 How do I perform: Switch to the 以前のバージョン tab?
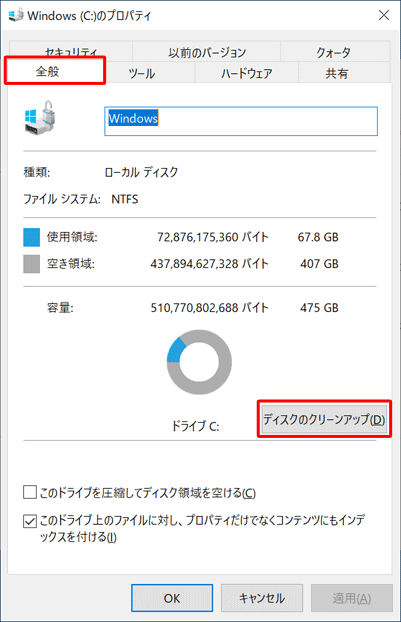[x=207, y=52]
